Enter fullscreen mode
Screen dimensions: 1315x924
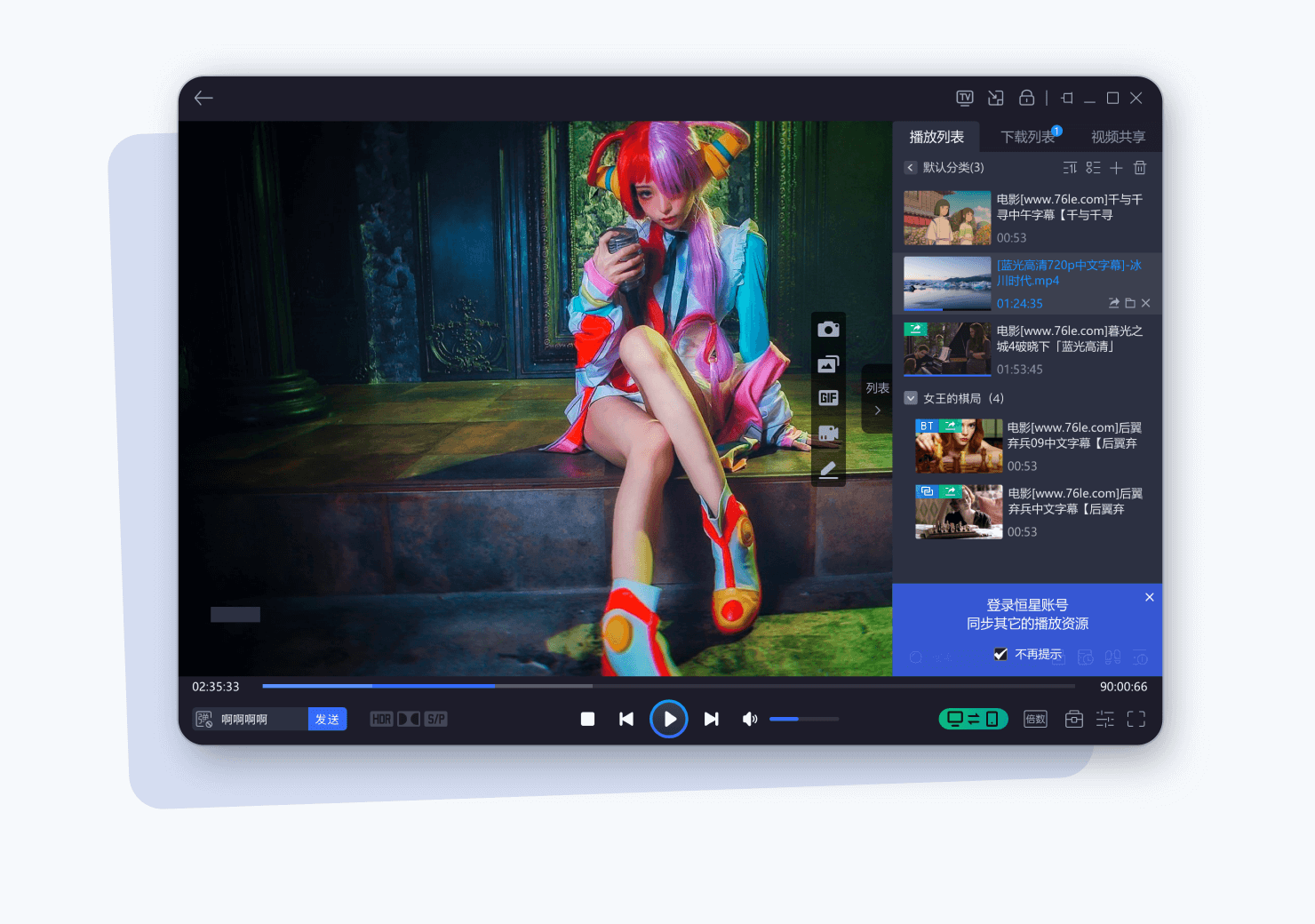pos(1136,719)
